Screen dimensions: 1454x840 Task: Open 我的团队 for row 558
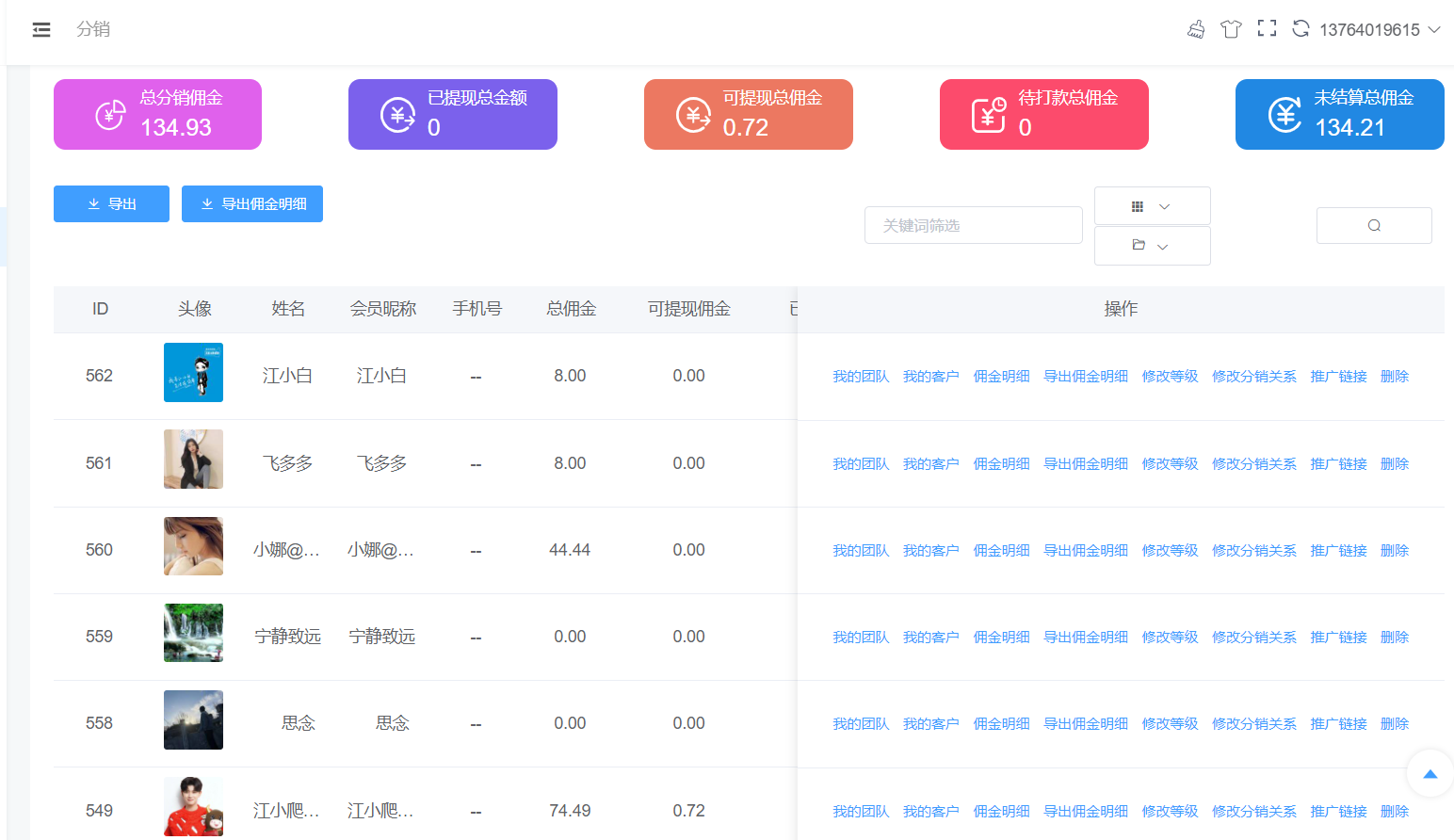click(x=861, y=724)
